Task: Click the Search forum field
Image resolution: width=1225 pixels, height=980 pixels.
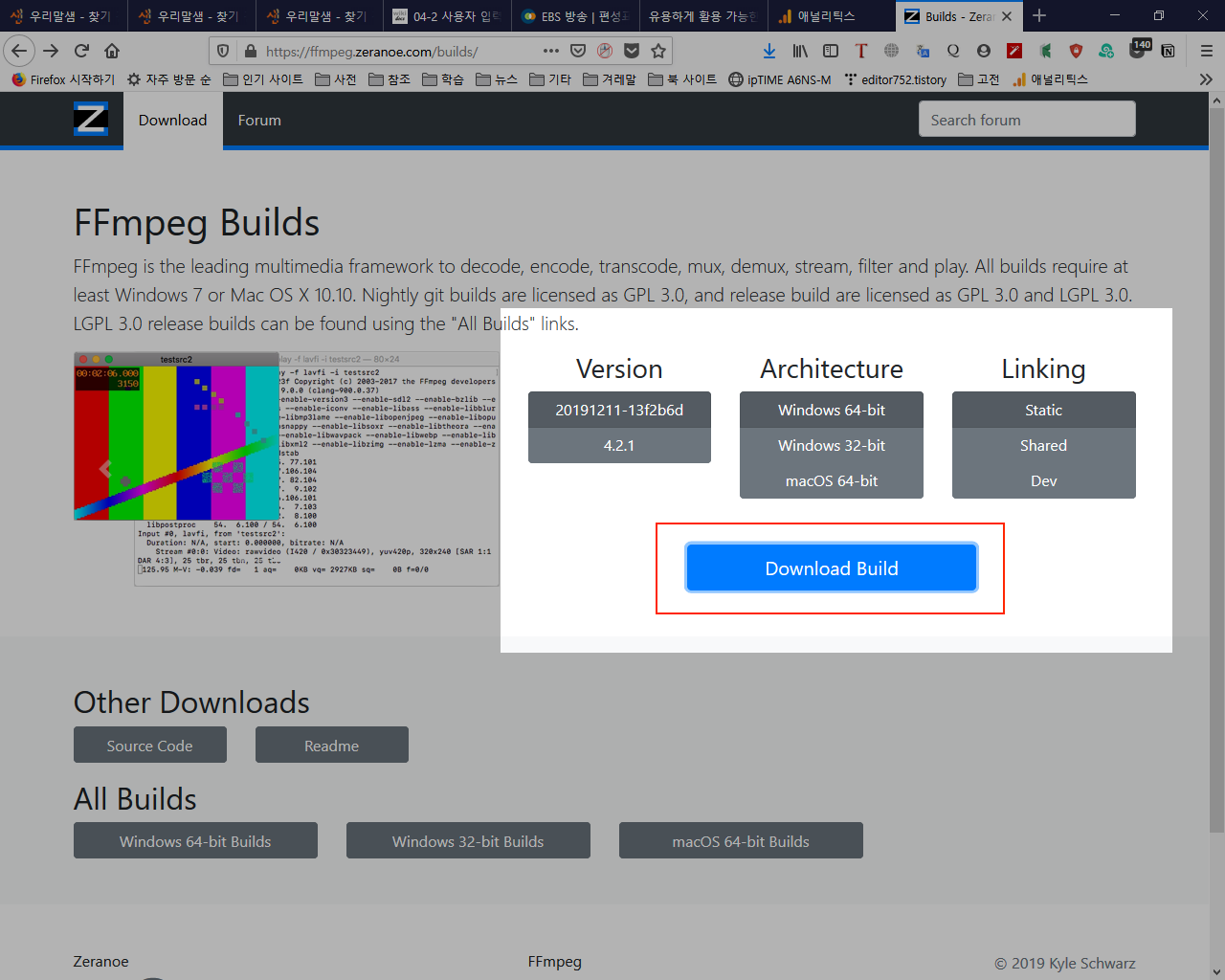Action: click(x=1027, y=120)
